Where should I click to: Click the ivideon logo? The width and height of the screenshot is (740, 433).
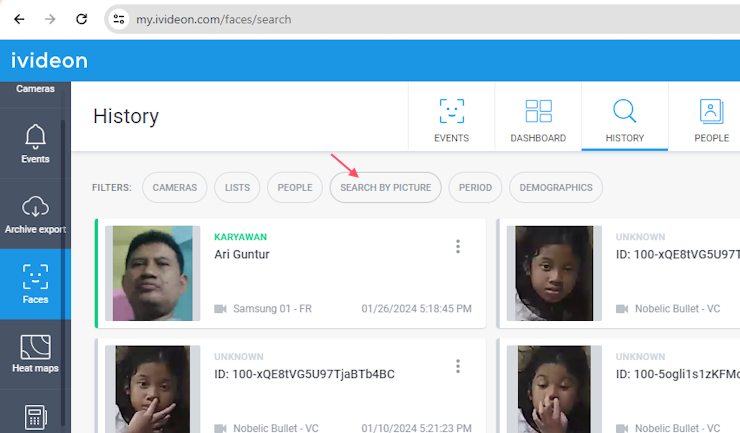[x=50, y=61]
